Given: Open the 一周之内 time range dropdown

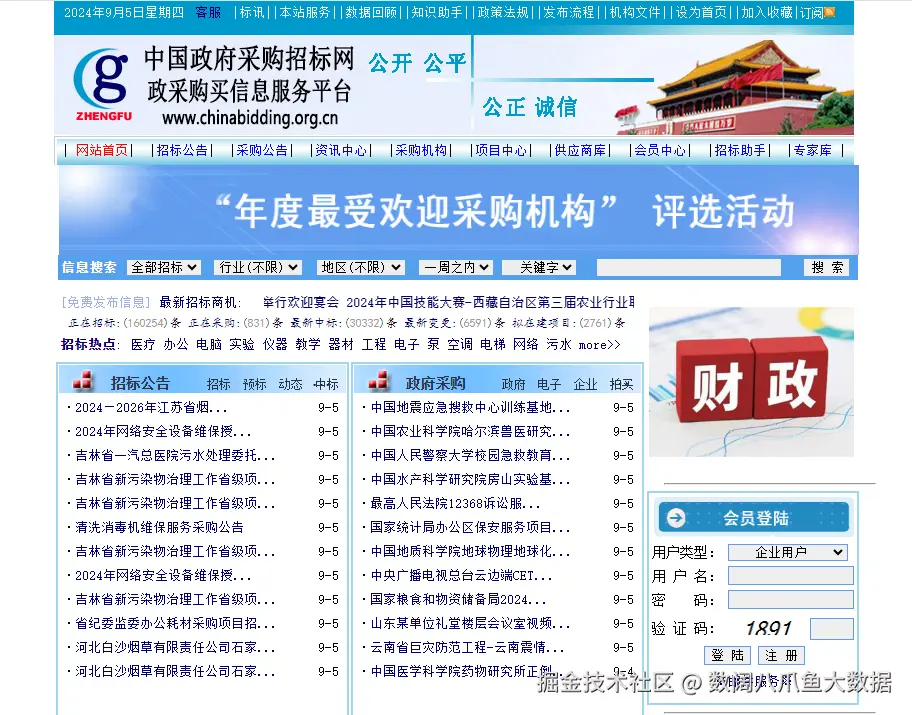Looking at the screenshot, I should (x=456, y=267).
